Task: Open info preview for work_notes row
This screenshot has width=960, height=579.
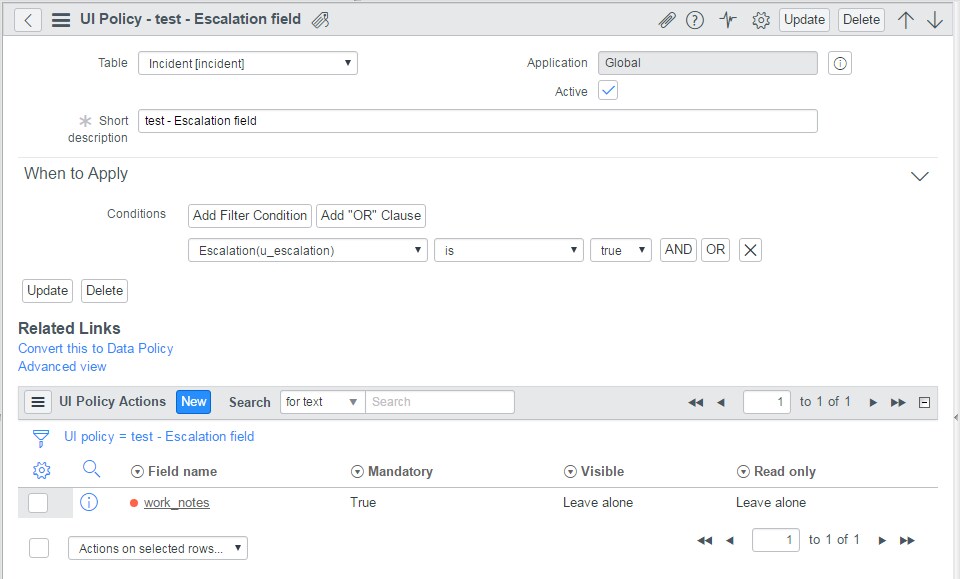Action: pos(89,502)
